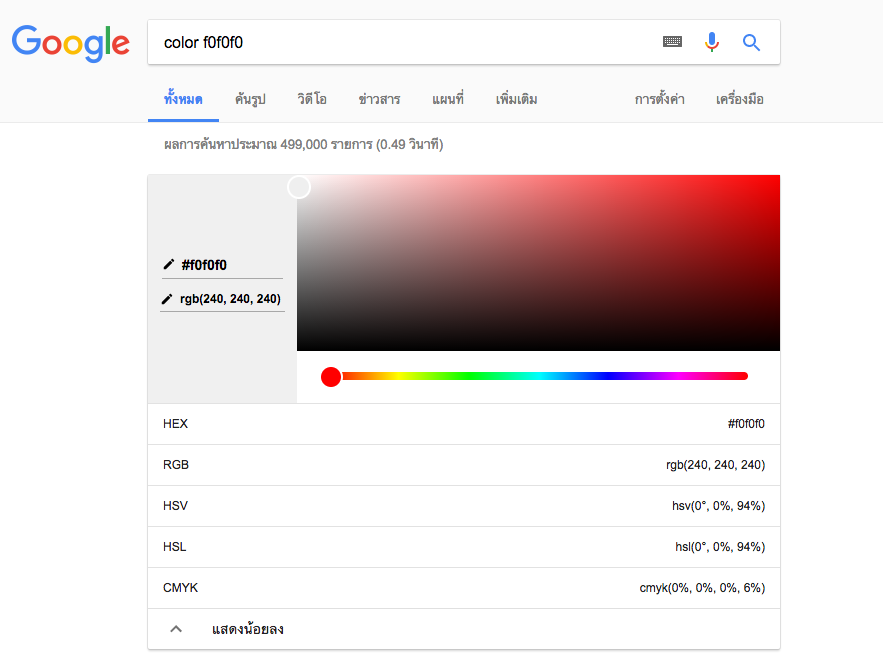Select the hsl(0°, 0%, 94%) value
Viewport: 883px width, 653px height.
pos(720,547)
